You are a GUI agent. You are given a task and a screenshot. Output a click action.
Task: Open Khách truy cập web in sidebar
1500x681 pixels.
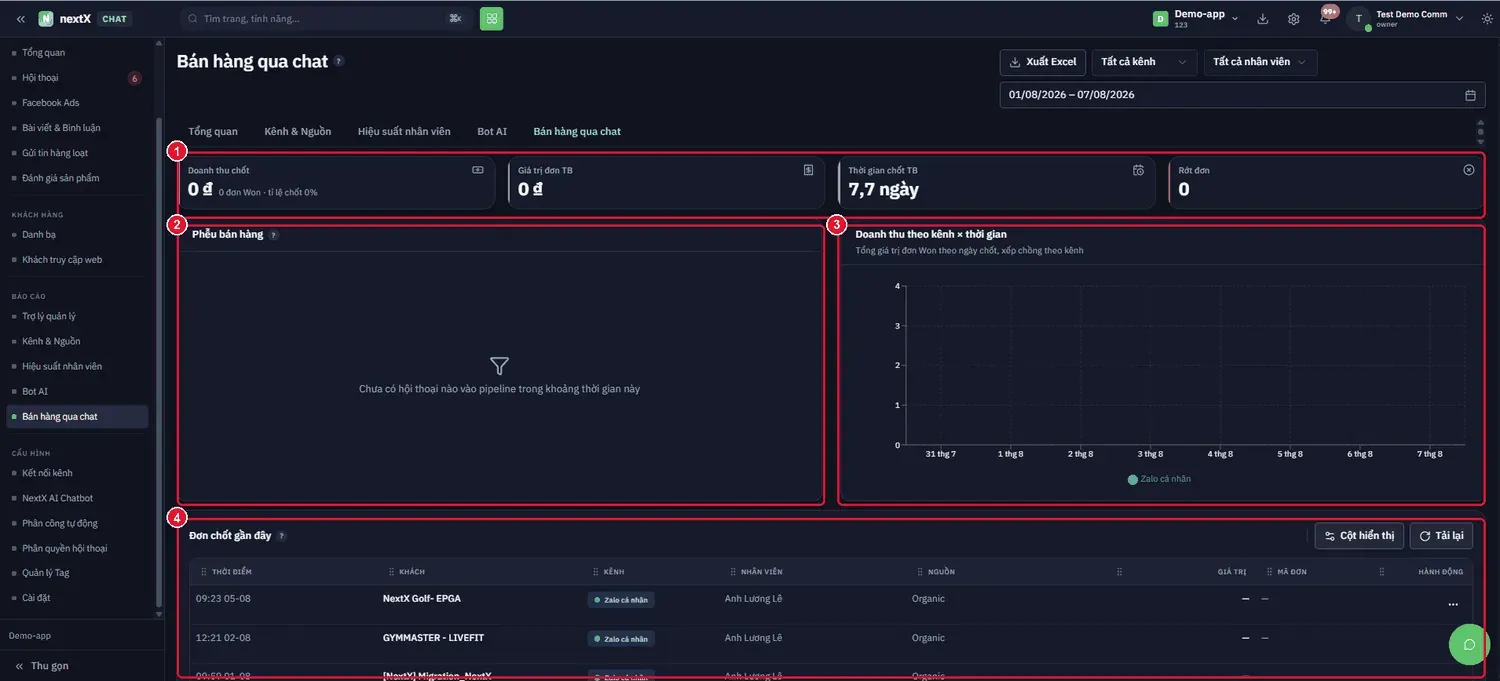pos(77,260)
